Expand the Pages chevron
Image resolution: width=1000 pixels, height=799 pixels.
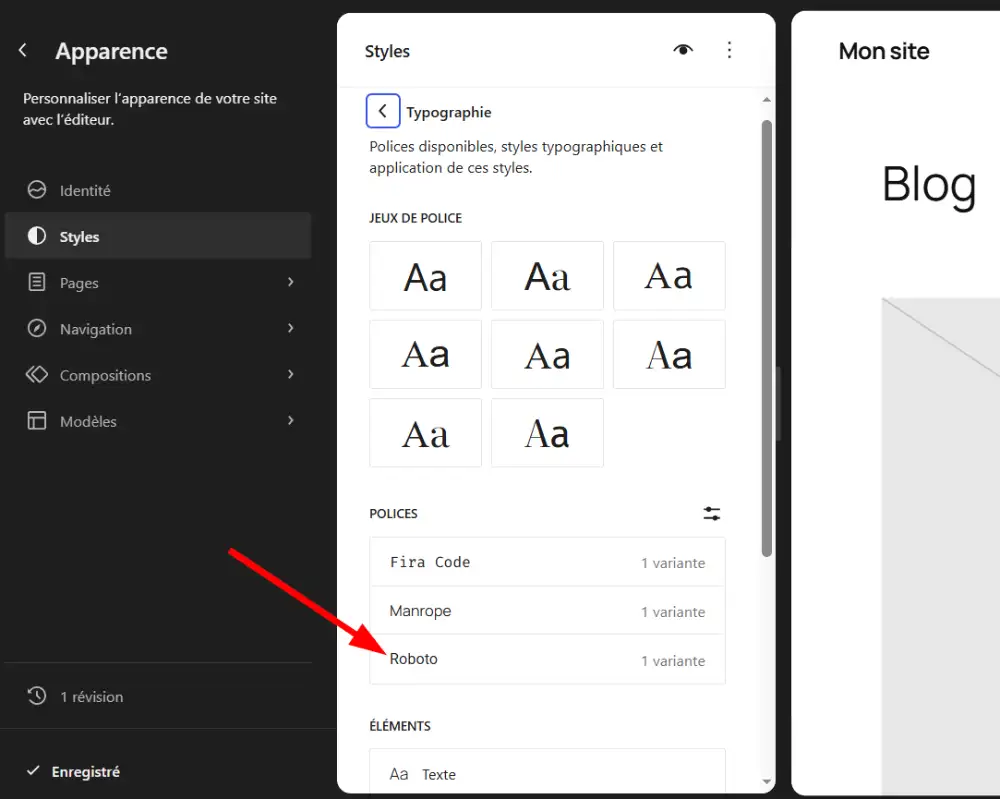[291, 281]
